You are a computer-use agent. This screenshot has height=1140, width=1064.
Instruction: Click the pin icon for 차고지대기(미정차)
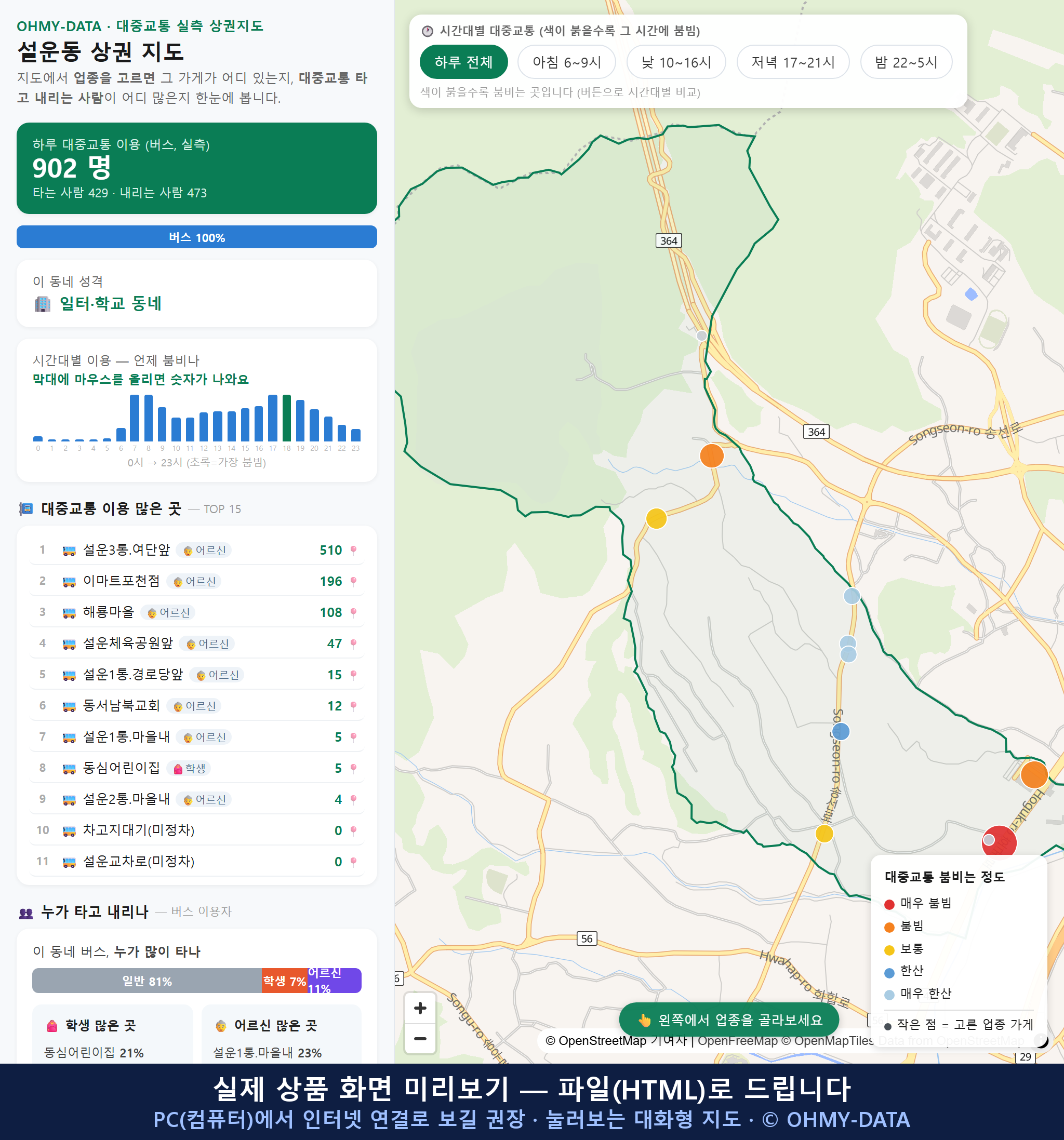[353, 830]
